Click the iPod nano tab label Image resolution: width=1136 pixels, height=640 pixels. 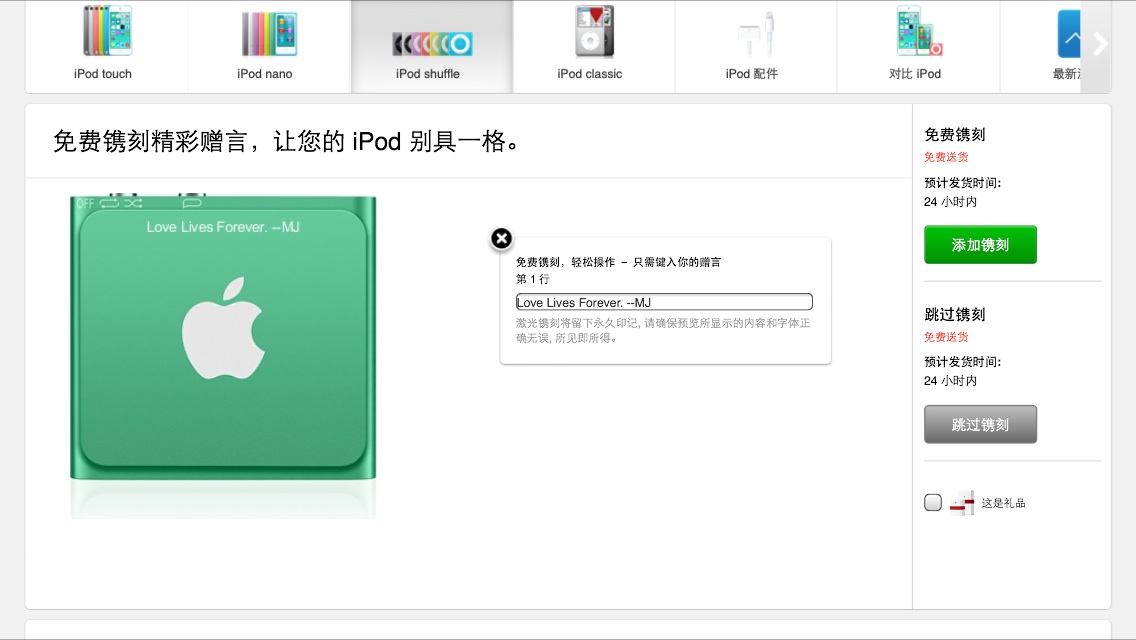(x=264, y=74)
